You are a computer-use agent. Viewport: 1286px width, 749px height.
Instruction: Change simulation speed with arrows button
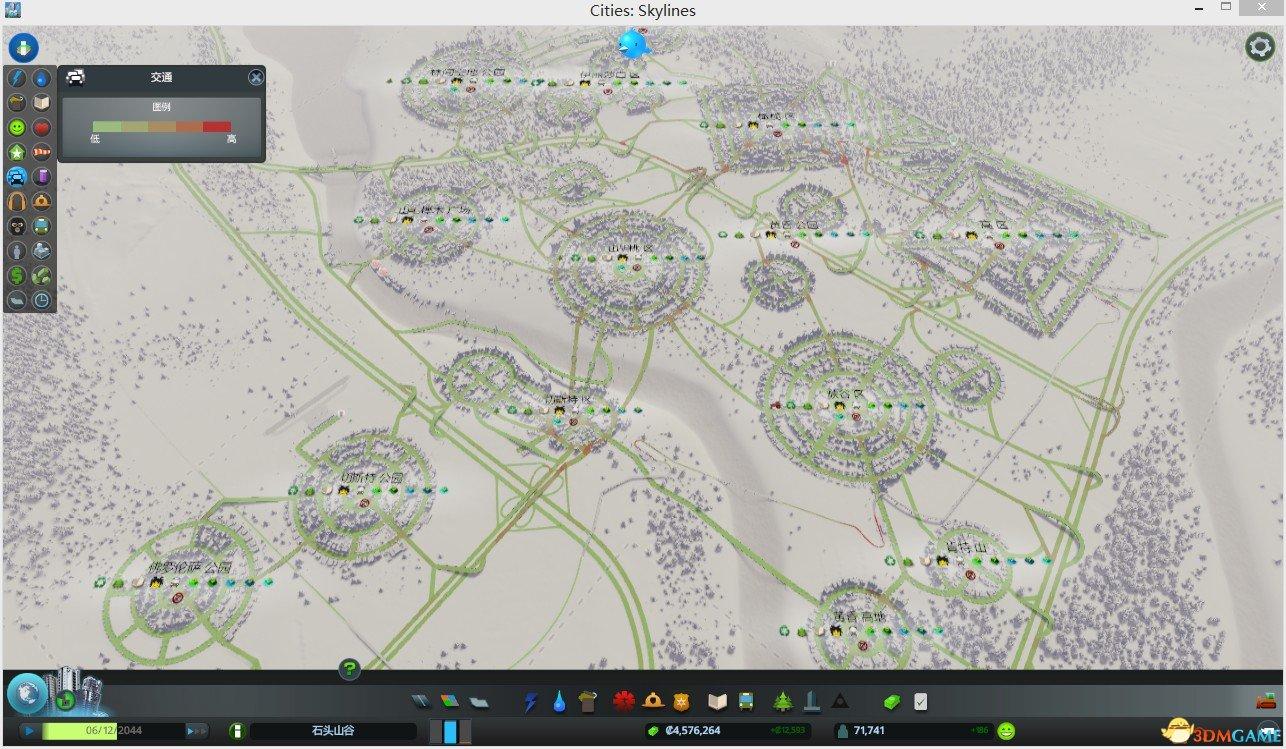pyautogui.click(x=197, y=731)
